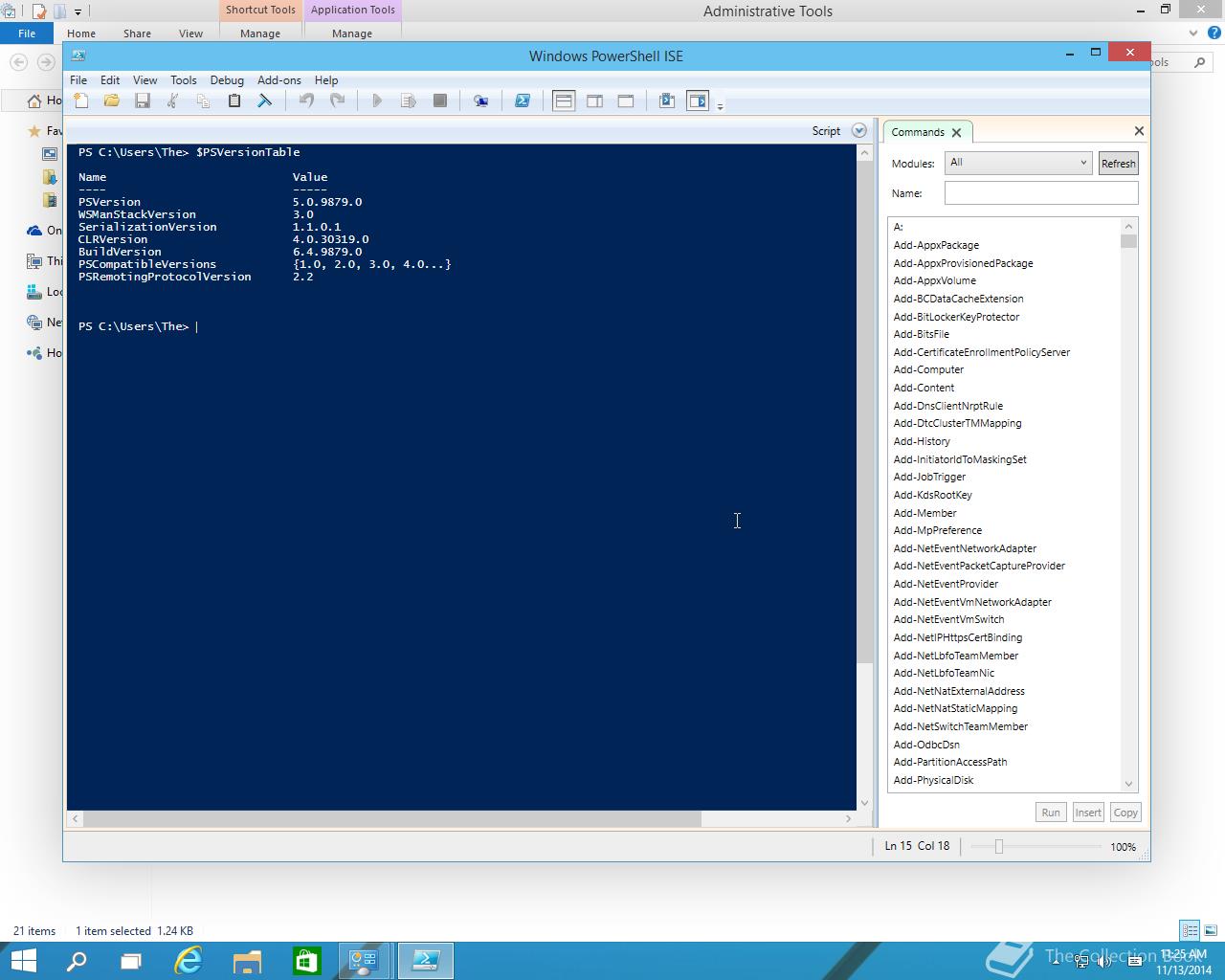The width and height of the screenshot is (1225, 980).
Task: Click the Copy icon in ISE toolbar
Action: (x=203, y=100)
